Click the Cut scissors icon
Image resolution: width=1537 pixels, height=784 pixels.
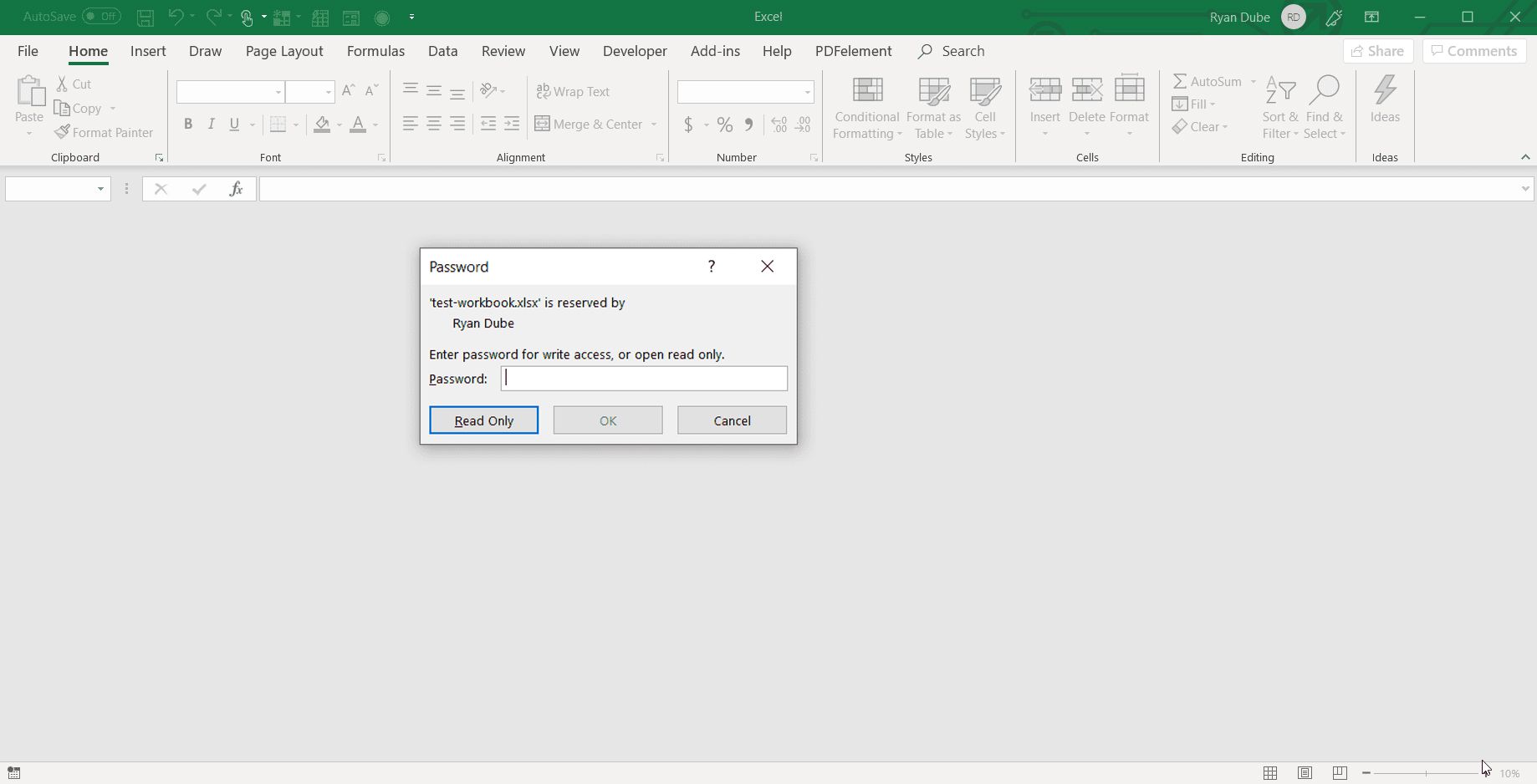(x=62, y=84)
